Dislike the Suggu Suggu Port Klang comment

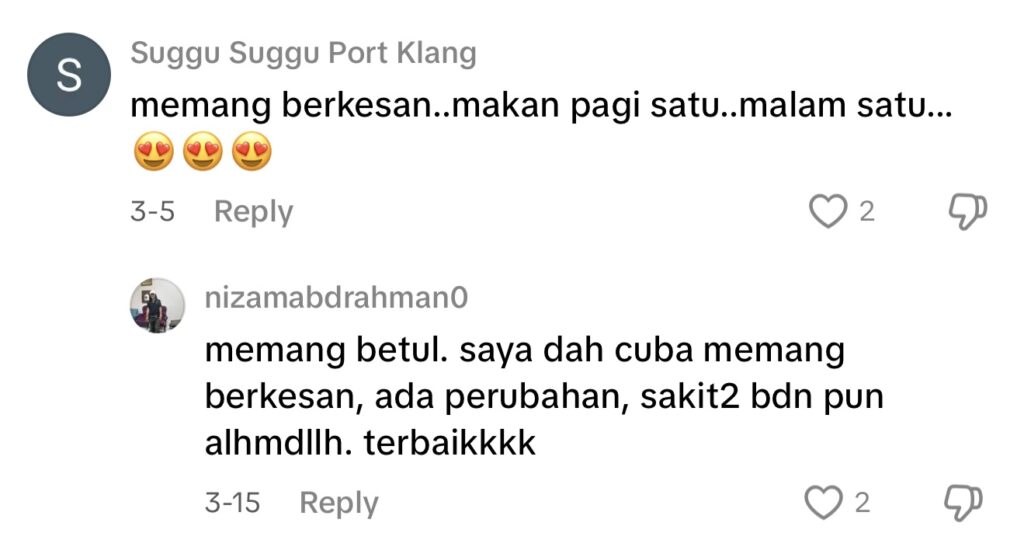(967, 212)
